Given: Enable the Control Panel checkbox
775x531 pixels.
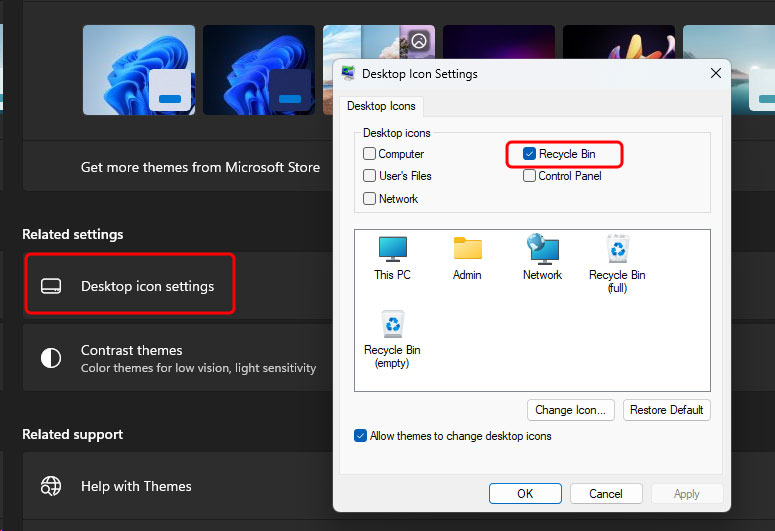Looking at the screenshot, I should 529,176.
